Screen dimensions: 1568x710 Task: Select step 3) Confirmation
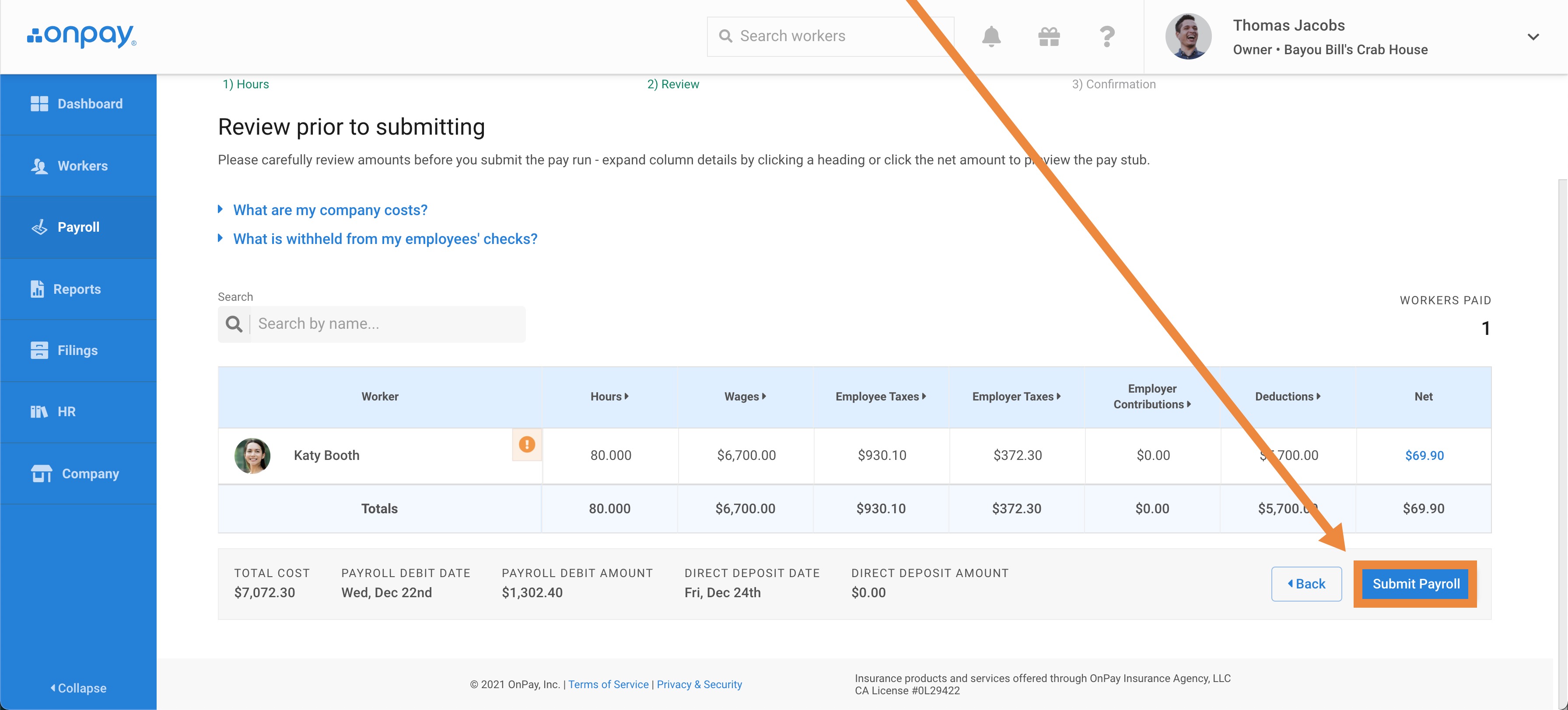coord(1113,84)
